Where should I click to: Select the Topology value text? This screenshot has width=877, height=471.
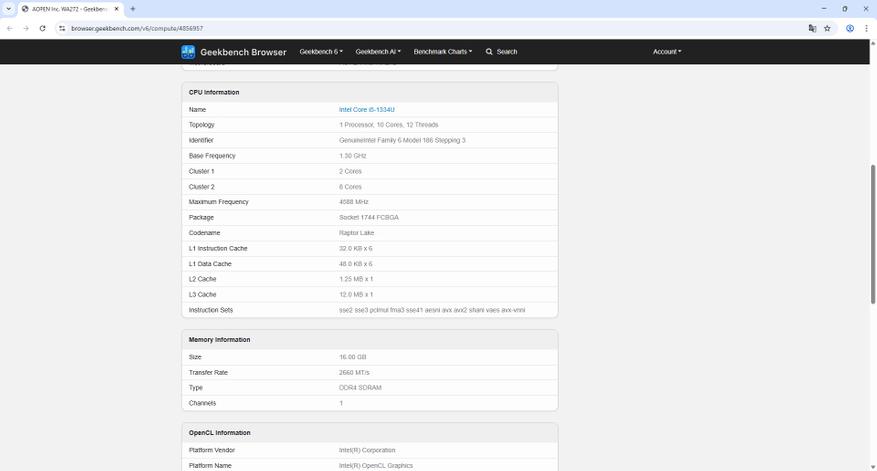pos(389,125)
